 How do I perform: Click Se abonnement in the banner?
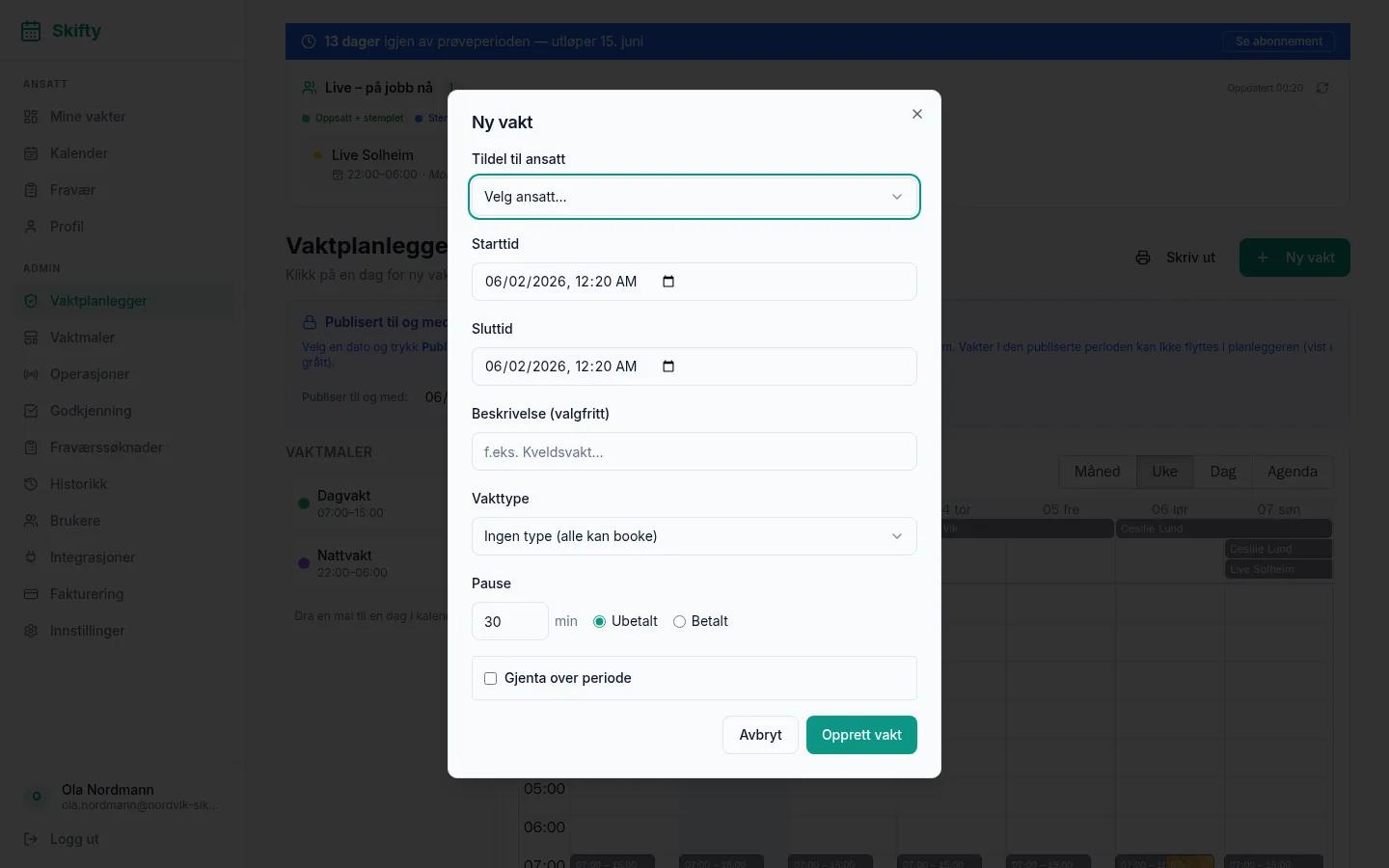tap(1279, 41)
